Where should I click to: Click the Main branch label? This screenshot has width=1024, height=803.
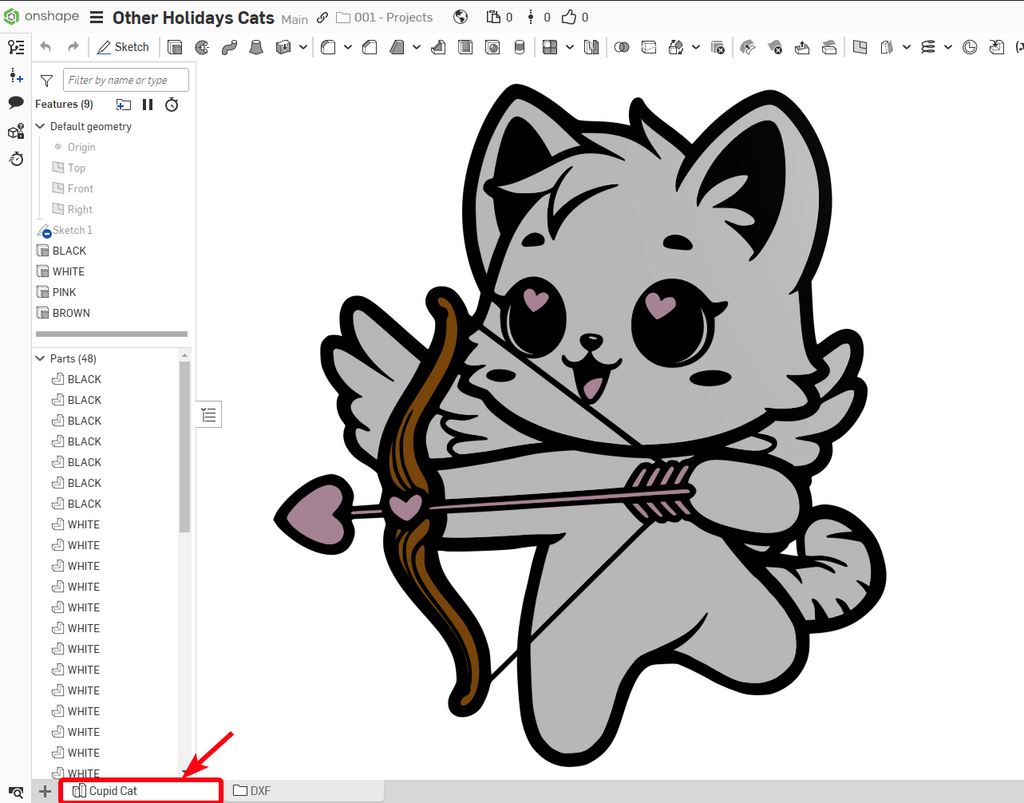[x=295, y=20]
